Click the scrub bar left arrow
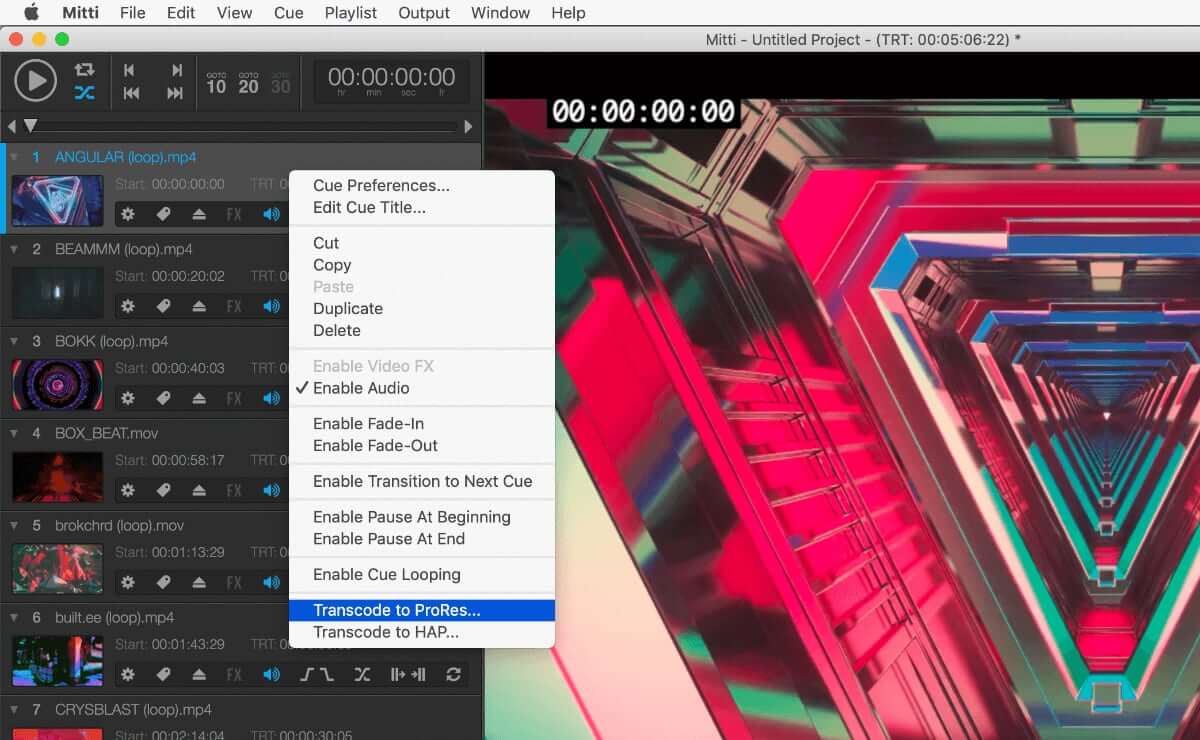The image size is (1200, 740). point(11,127)
